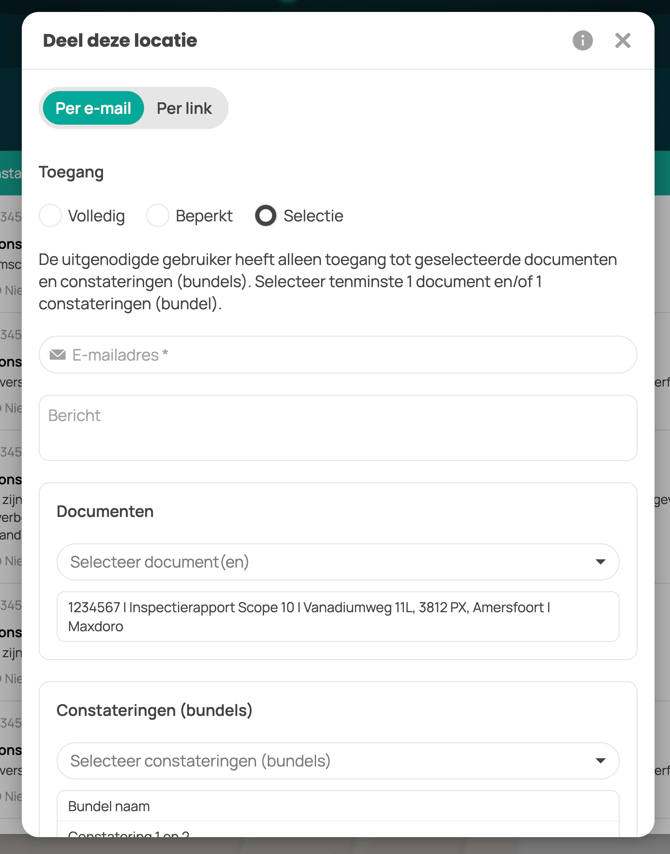This screenshot has height=854, width=670.
Task: Select the Selectie radio button
Action: click(266, 216)
